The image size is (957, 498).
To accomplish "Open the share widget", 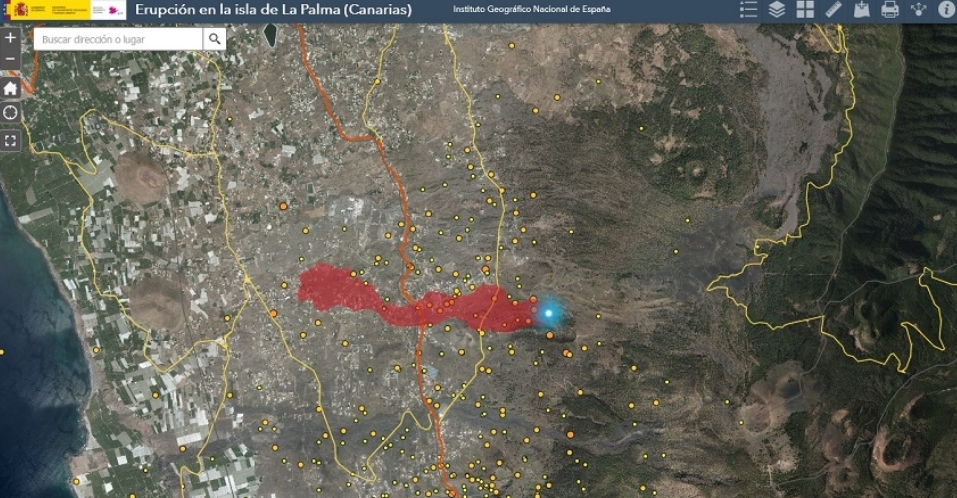I will [918, 9].
